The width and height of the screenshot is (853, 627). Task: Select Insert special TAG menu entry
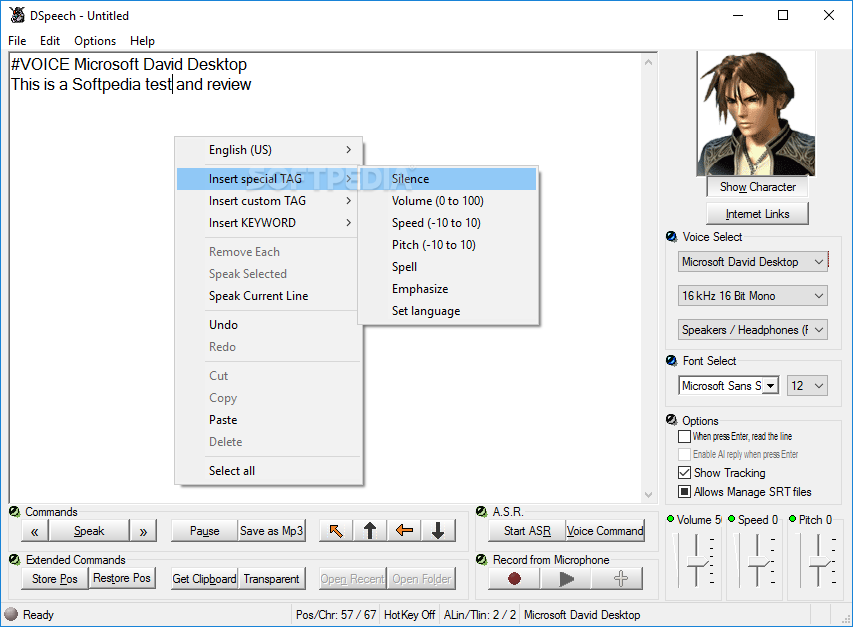click(268, 179)
